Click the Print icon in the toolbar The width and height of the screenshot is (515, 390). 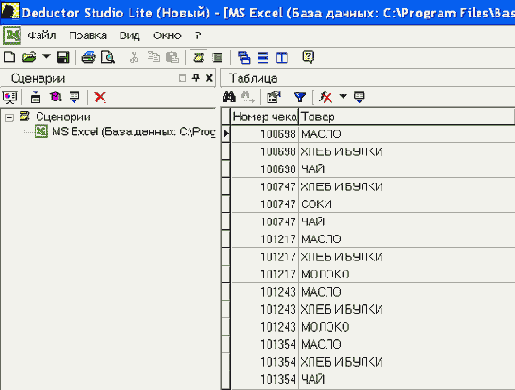[88, 57]
